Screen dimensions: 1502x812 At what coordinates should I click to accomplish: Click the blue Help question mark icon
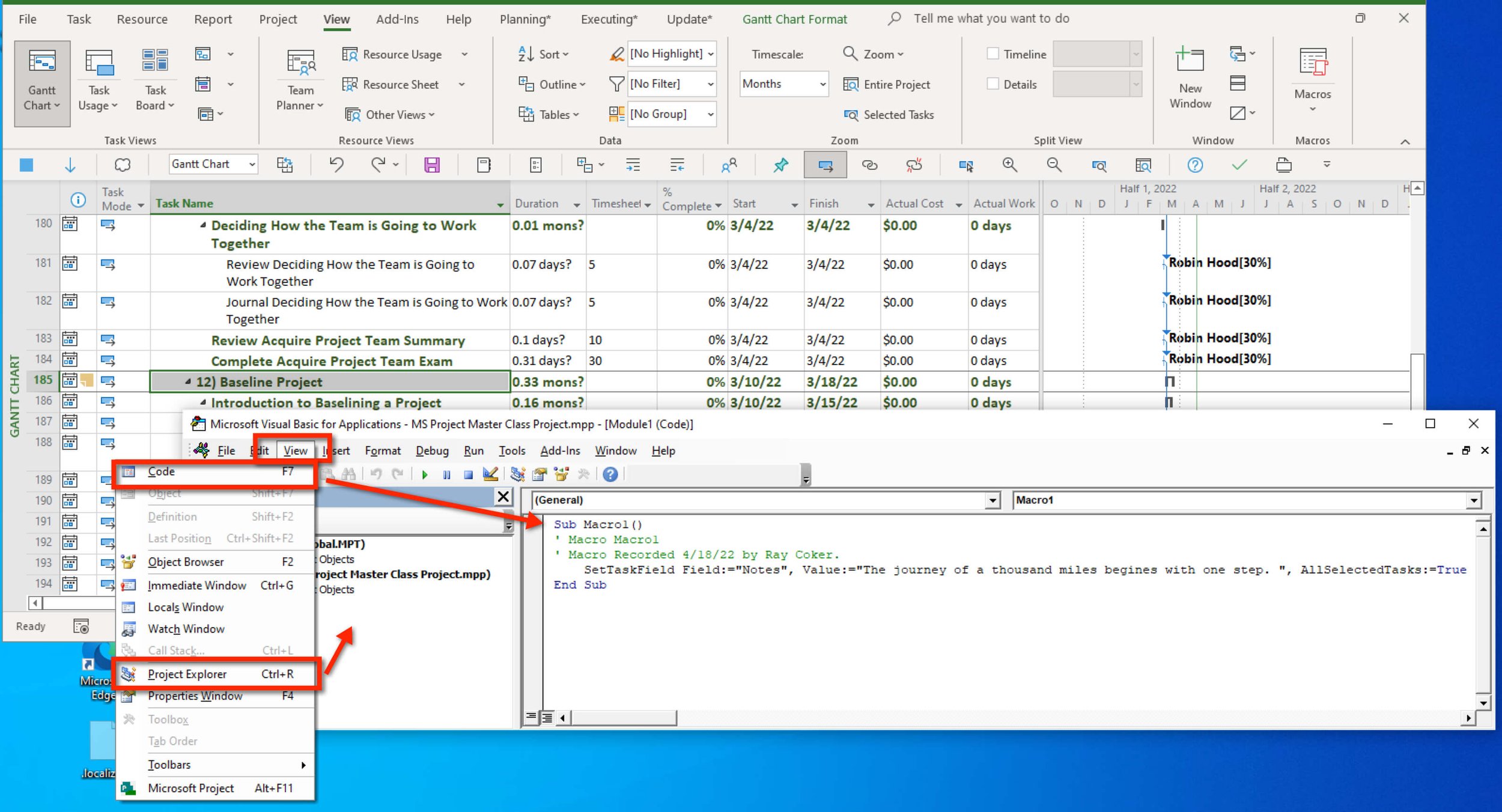(1195, 165)
